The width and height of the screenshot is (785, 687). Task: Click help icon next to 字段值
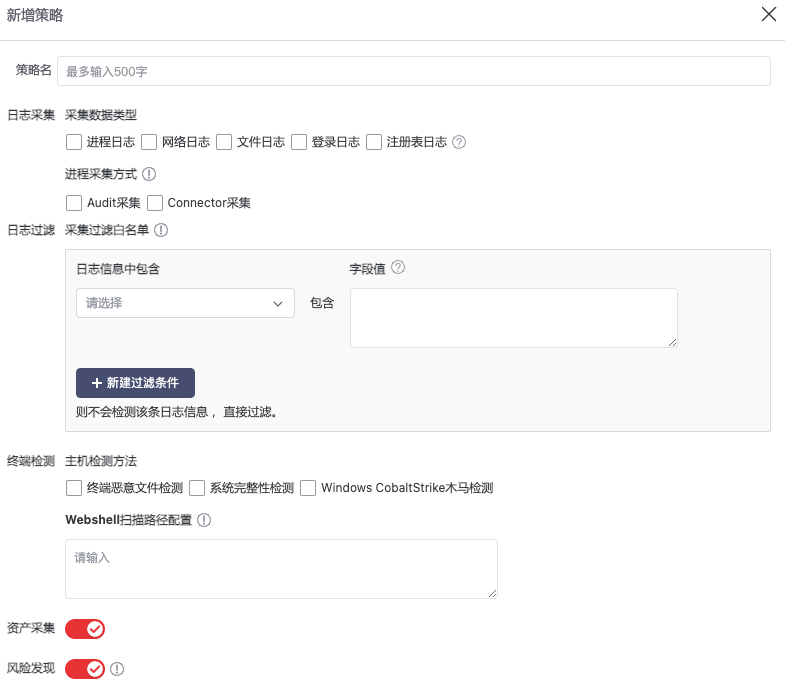398,268
